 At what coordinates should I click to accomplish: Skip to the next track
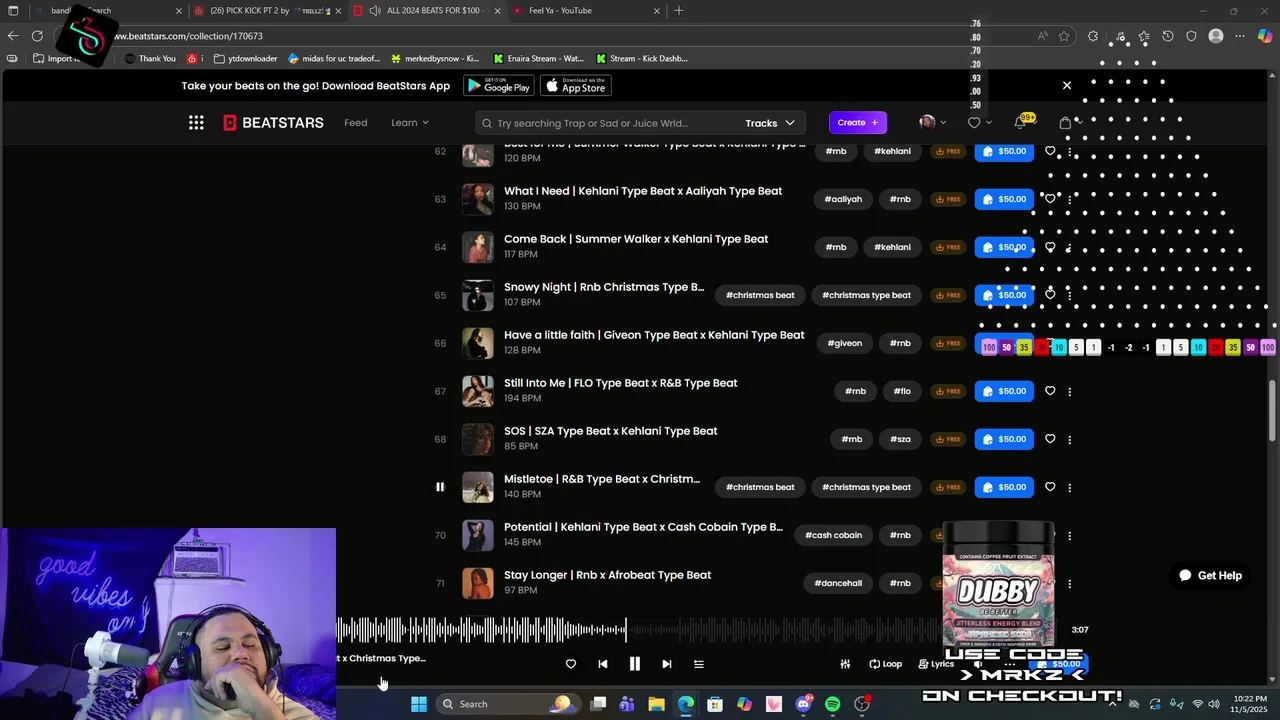(x=666, y=664)
